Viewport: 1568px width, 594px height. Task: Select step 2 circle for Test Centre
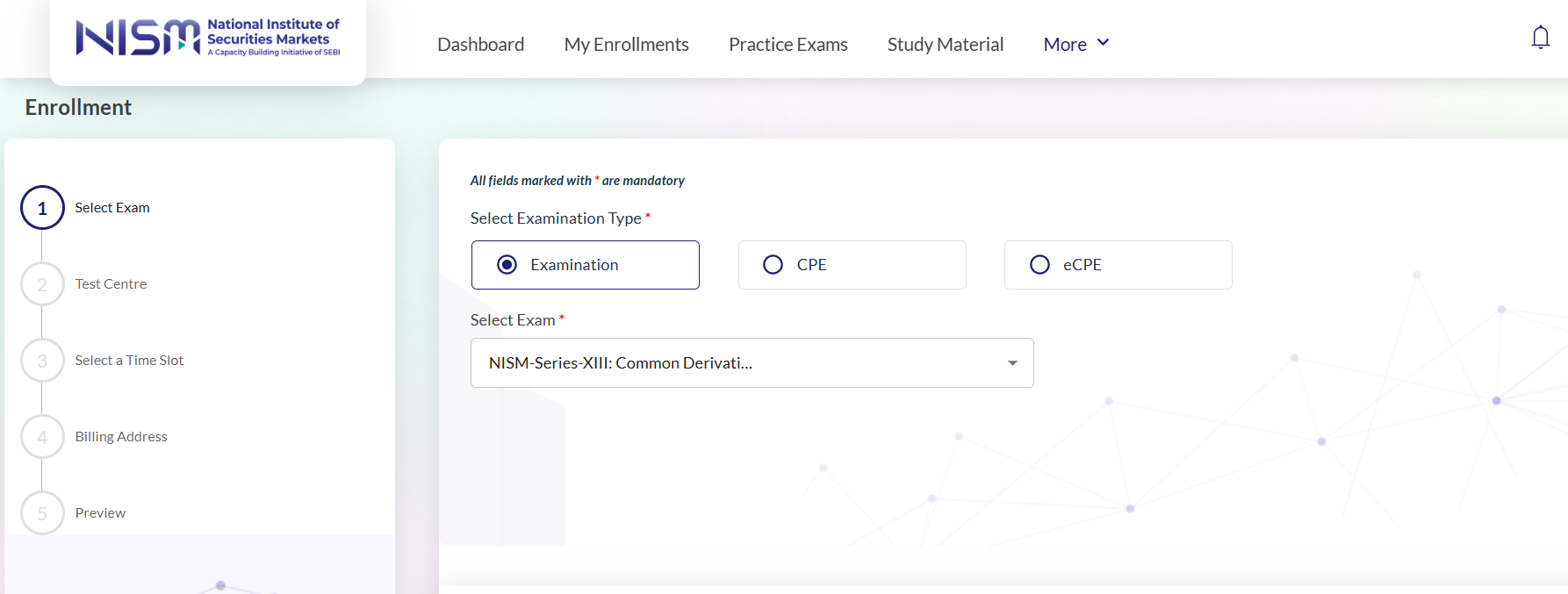(42, 284)
